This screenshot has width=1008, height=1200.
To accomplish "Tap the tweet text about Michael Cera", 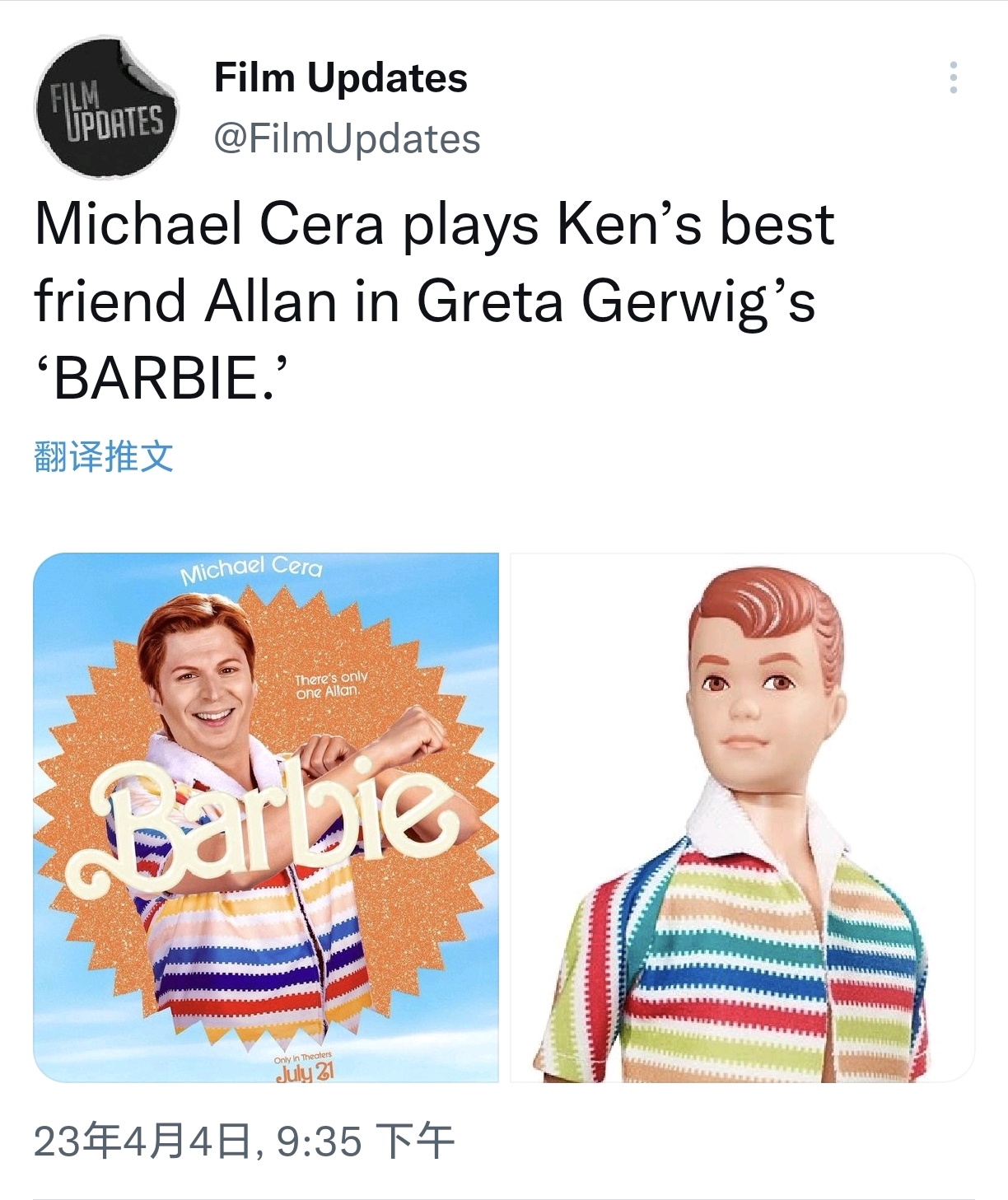I will coord(435,301).
